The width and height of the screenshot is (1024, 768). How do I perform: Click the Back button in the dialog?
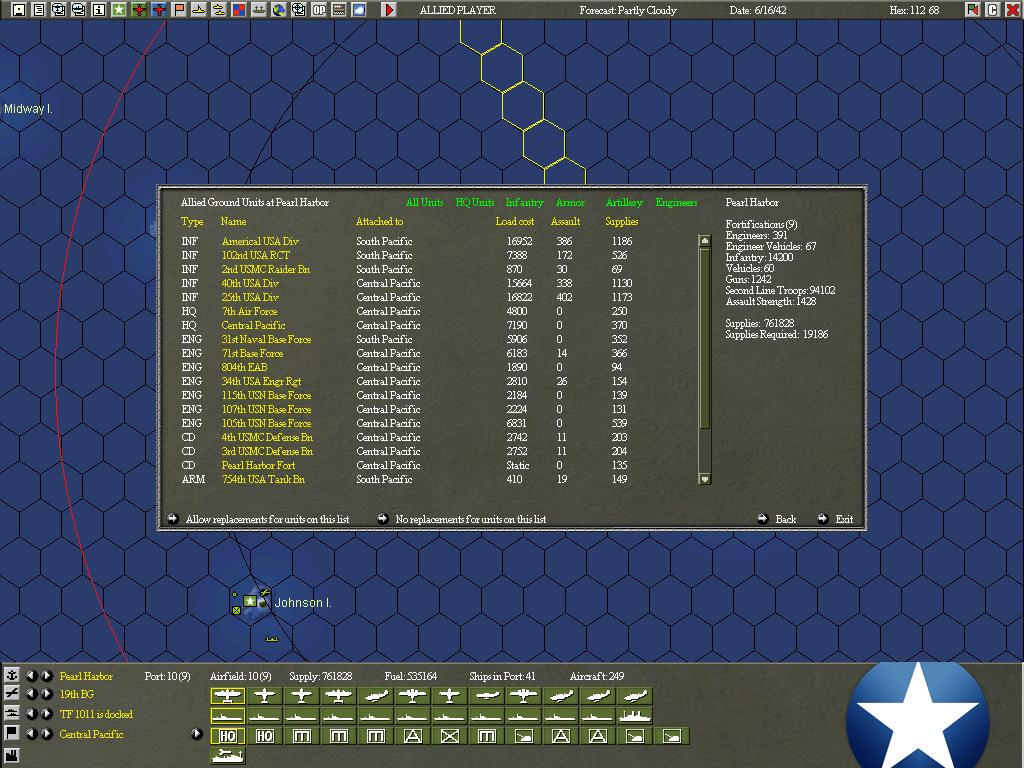click(776, 519)
